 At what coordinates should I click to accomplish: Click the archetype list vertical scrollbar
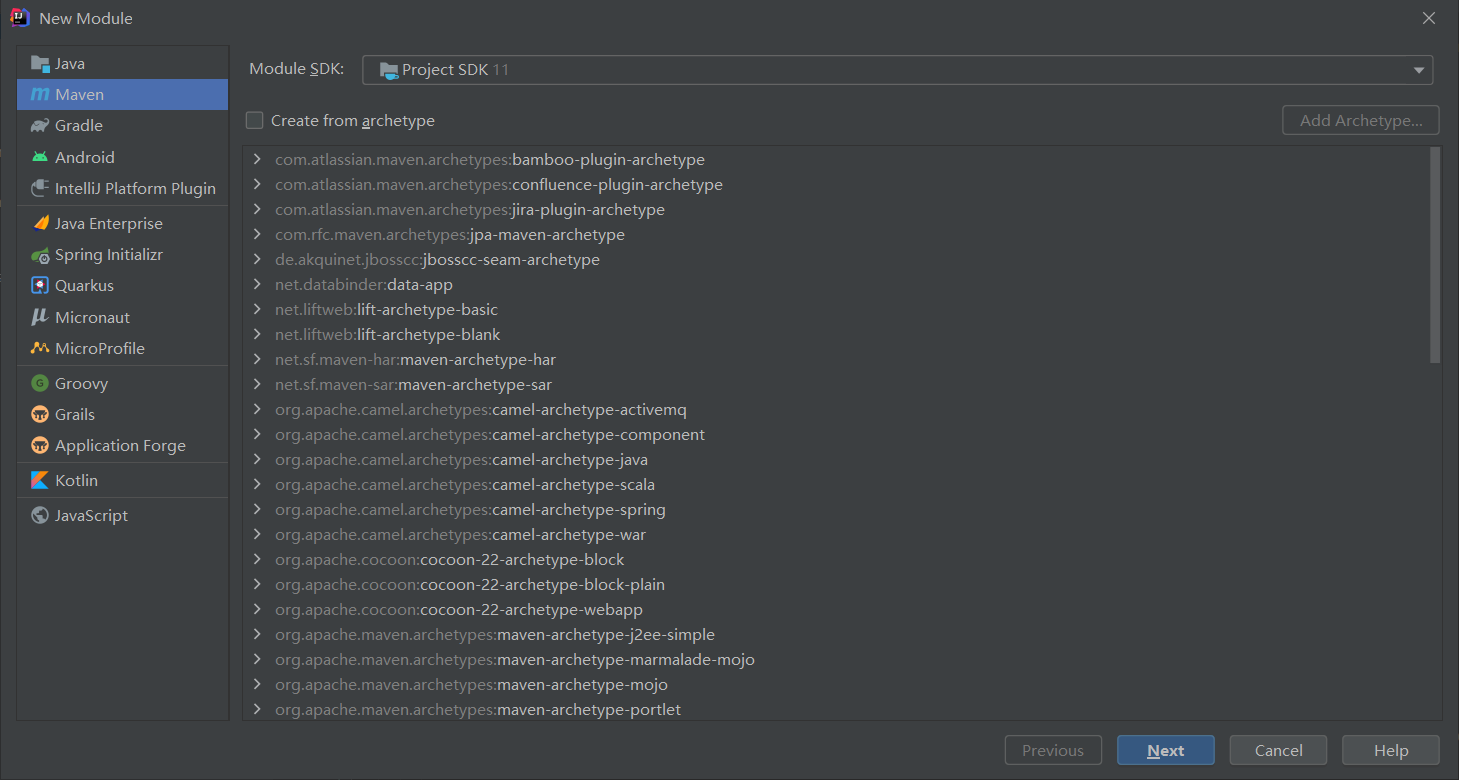(x=1435, y=255)
